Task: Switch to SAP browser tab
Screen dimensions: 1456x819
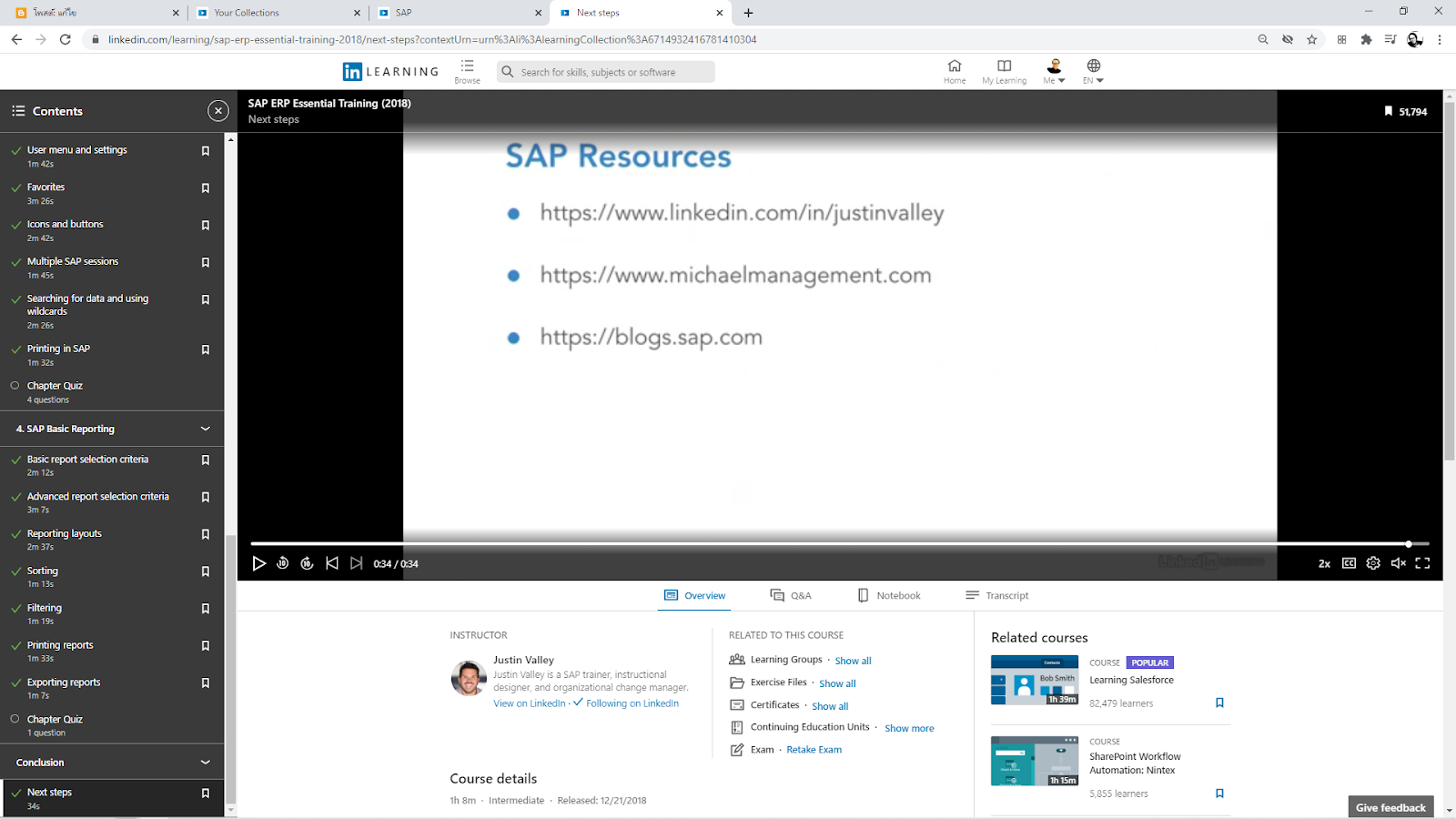Action: (x=460, y=13)
